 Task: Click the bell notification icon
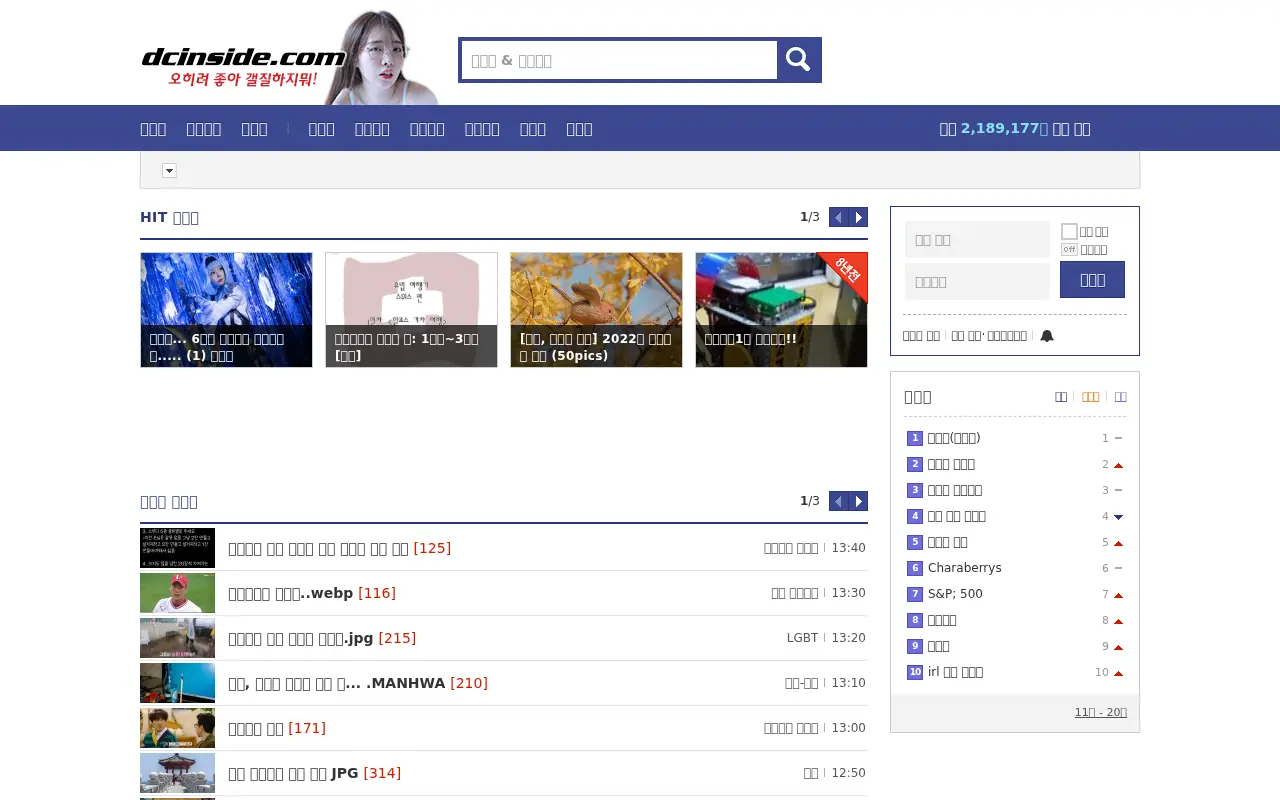(1047, 336)
